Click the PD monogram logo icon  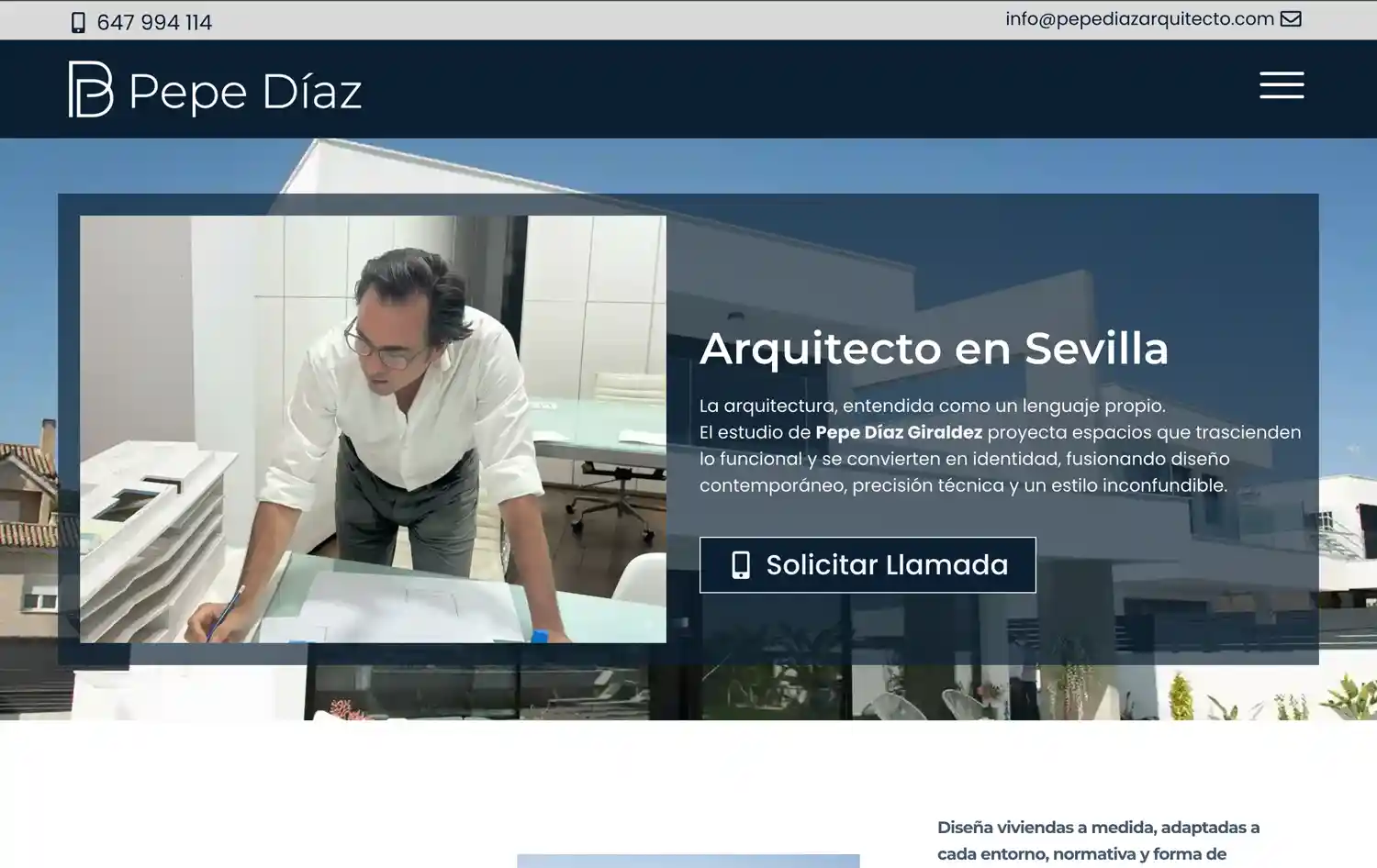[91, 90]
